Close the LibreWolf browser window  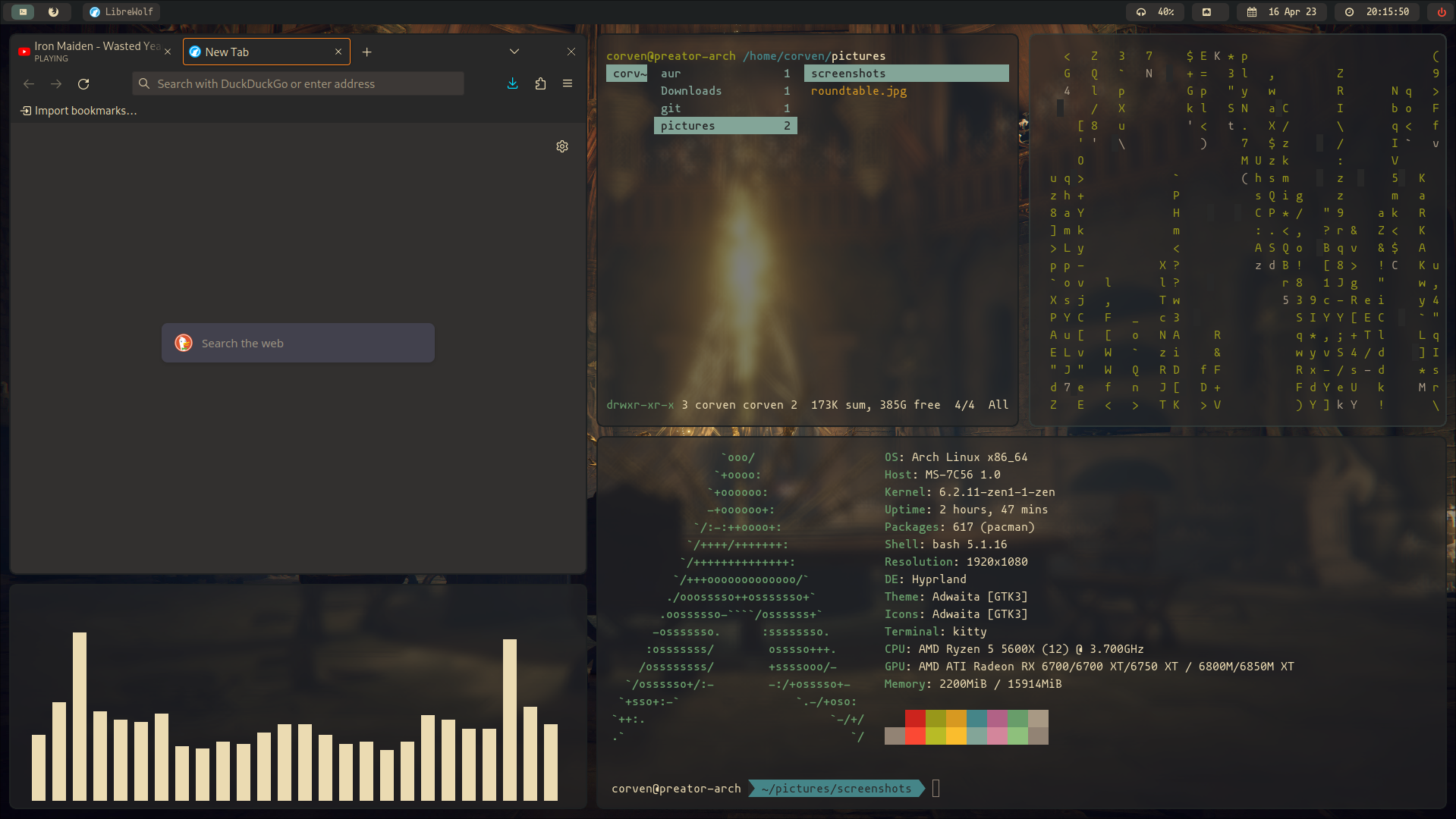tap(571, 52)
